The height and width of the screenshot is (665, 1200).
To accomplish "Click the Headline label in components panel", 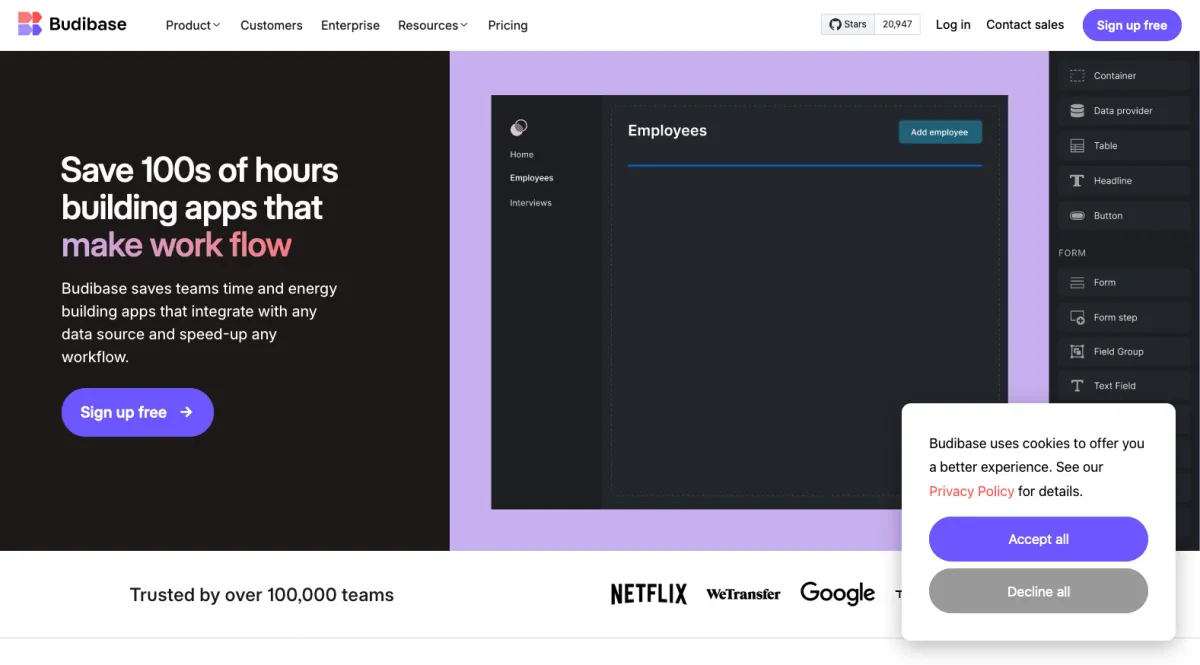I will 1113,181.
